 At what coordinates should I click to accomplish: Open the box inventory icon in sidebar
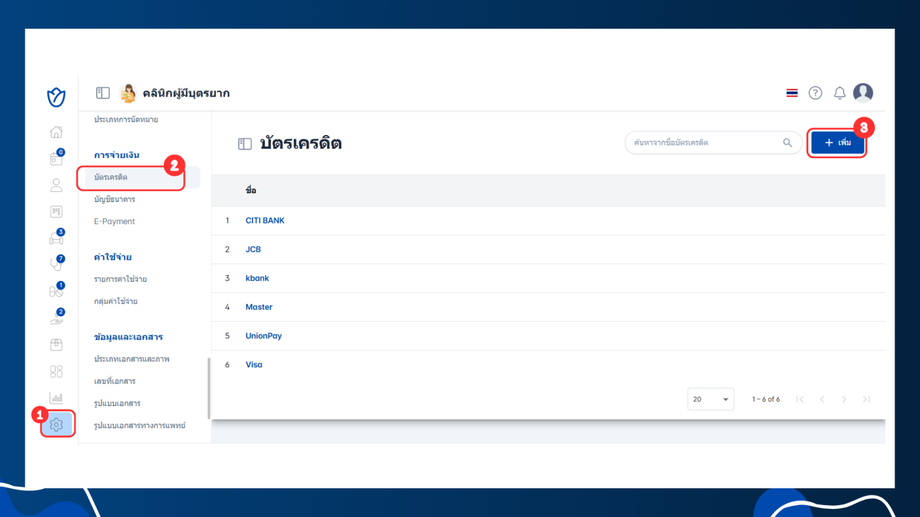point(56,344)
